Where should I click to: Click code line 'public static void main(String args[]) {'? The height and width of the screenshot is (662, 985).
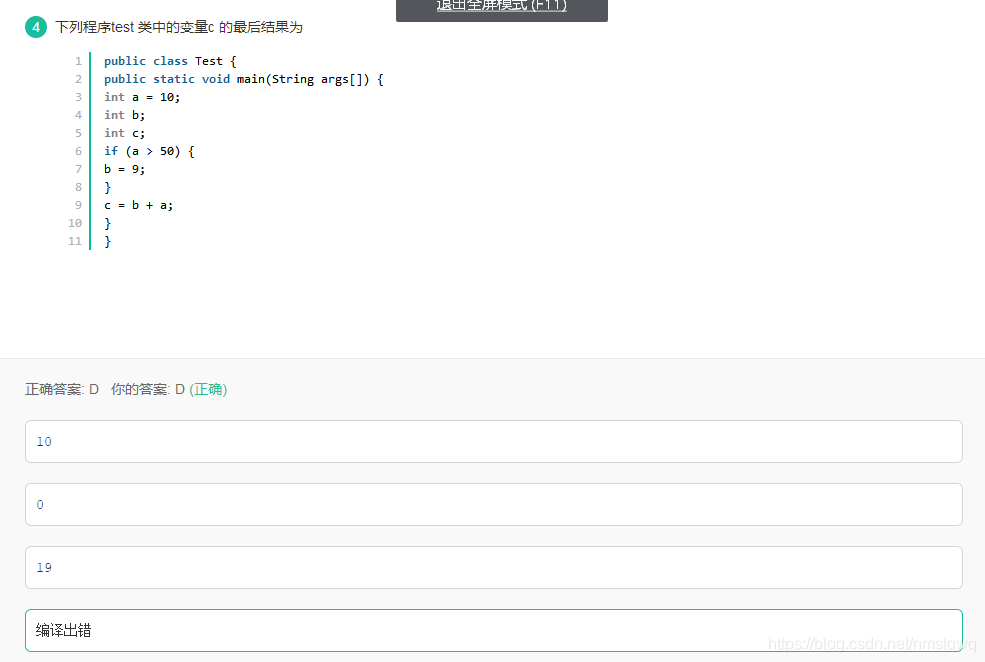point(244,79)
